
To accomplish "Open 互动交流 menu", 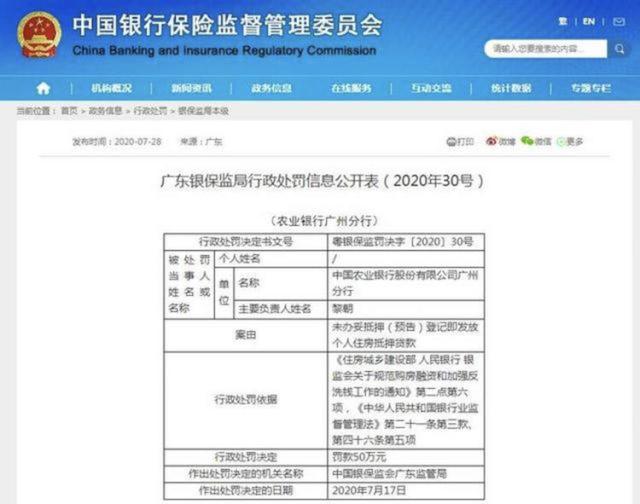I will click(431, 88).
